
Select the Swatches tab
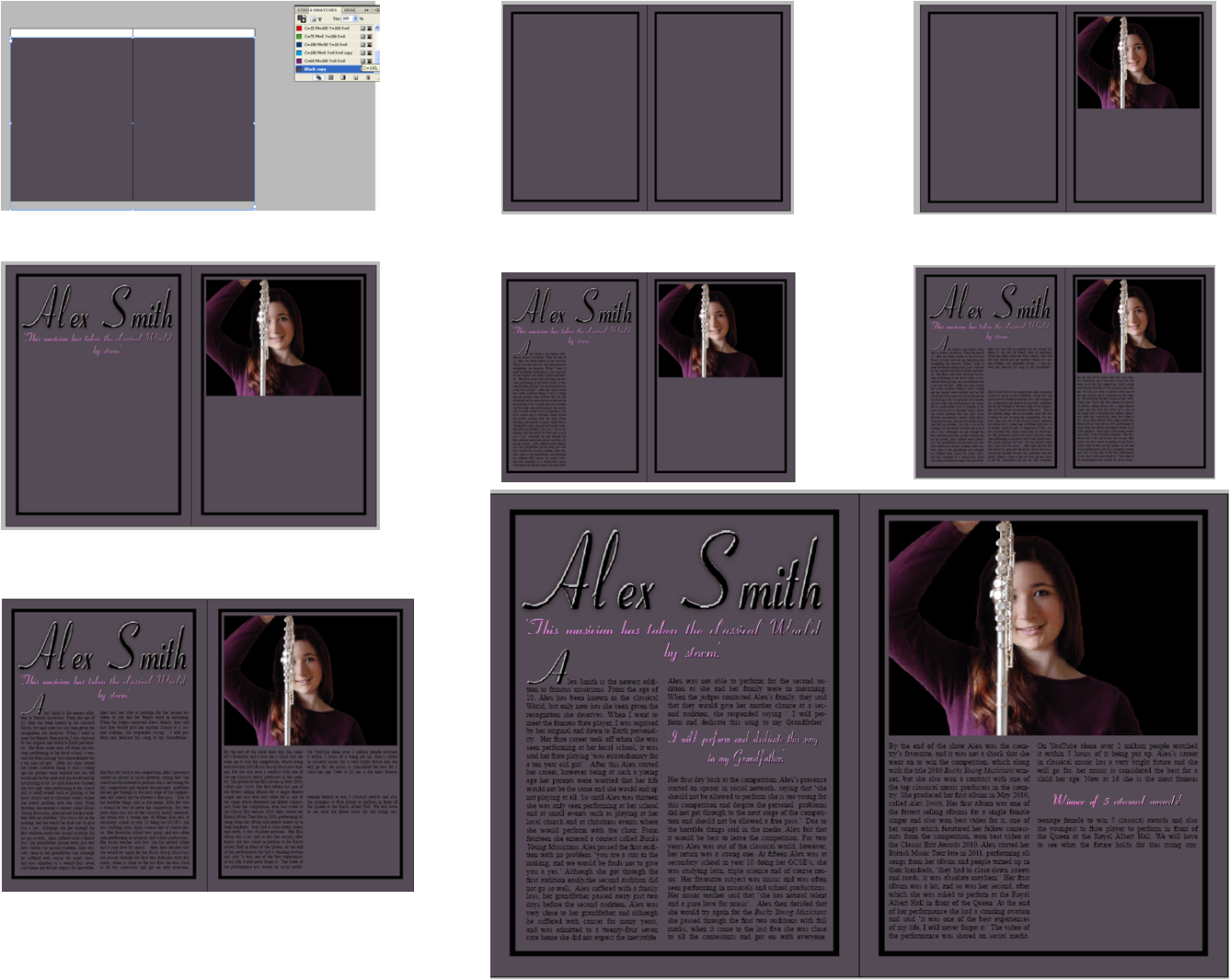click(325, 9)
